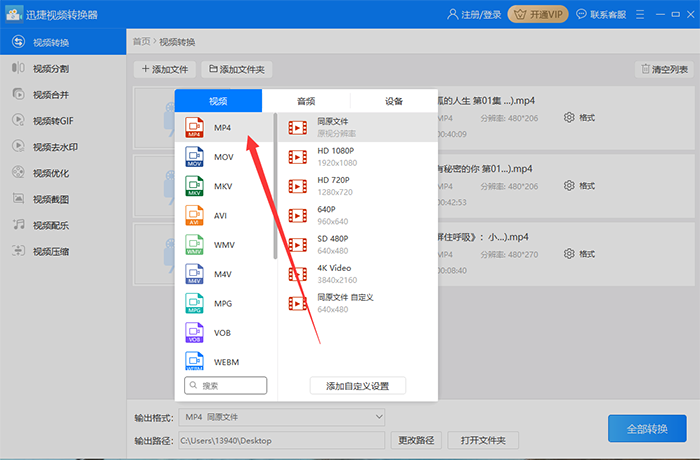Pick the AVI format icon
Screen dimensions: 700x460
click(194, 215)
